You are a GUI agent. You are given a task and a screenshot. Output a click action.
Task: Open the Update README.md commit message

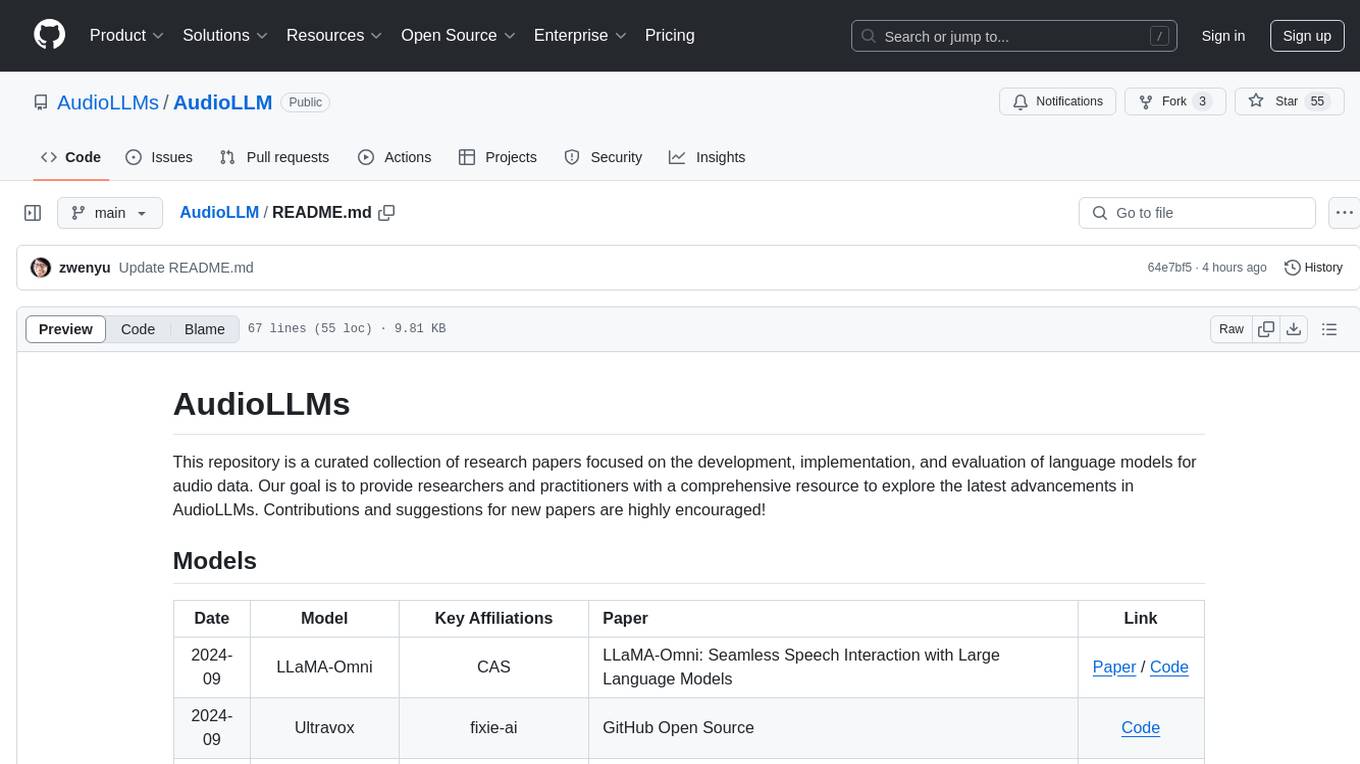[186, 268]
